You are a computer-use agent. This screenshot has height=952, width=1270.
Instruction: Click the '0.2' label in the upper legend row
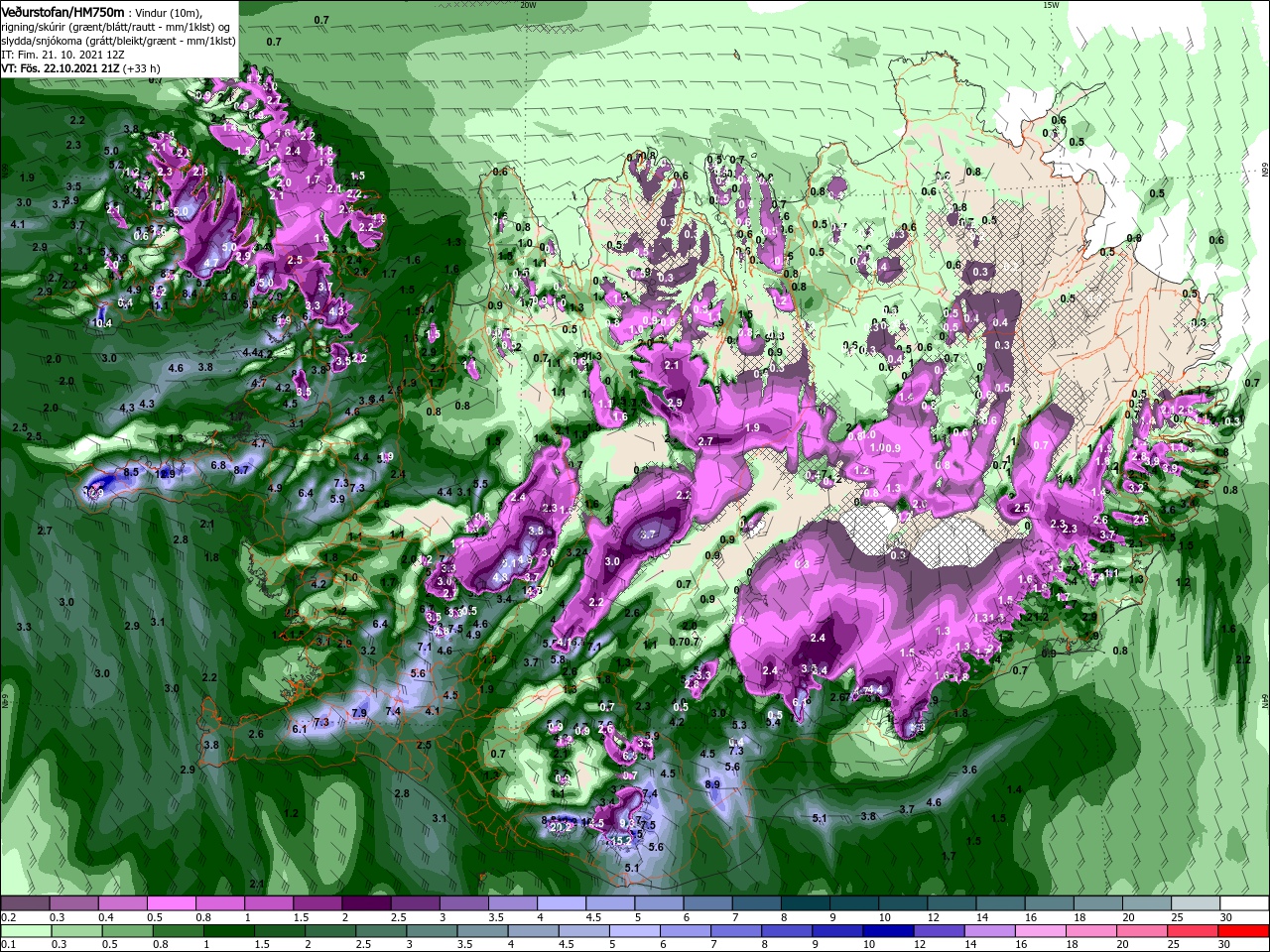coord(8,917)
